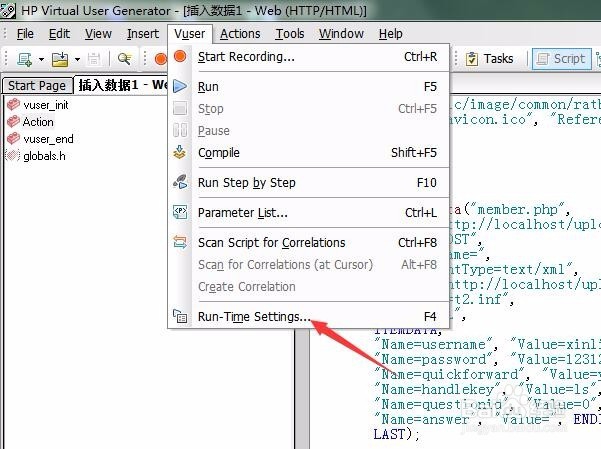Click the magnifier search toolbar icon
The width and height of the screenshot is (601, 449).
click(124, 59)
